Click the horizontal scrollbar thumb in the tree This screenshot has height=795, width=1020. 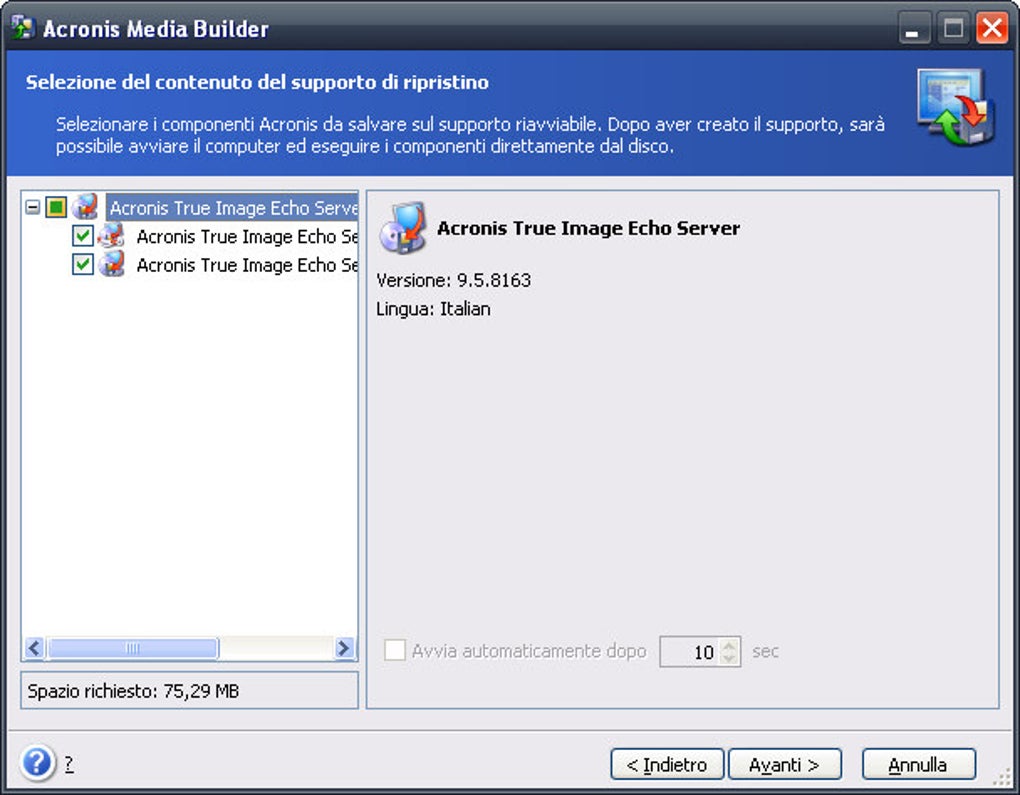point(133,648)
